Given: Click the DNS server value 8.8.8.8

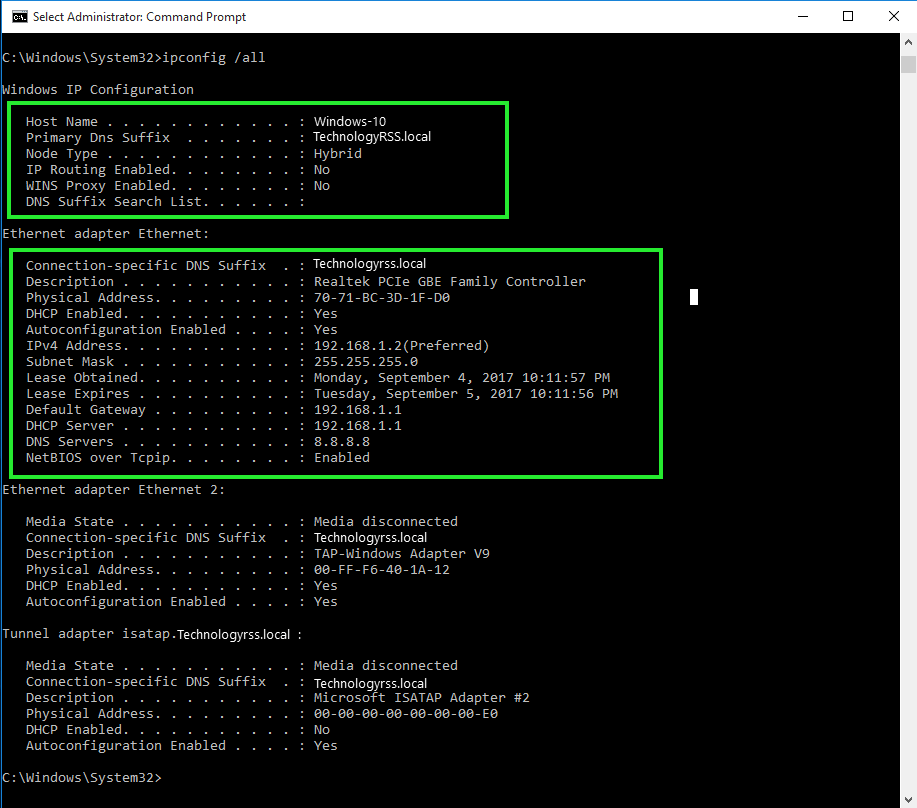Looking at the screenshot, I should point(341,442).
